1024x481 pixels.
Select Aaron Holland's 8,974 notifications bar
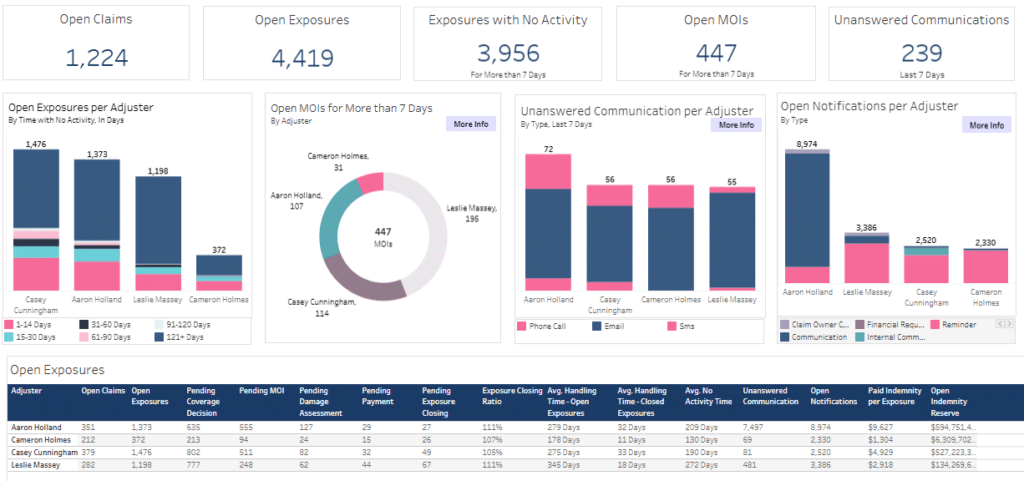[x=807, y=216]
